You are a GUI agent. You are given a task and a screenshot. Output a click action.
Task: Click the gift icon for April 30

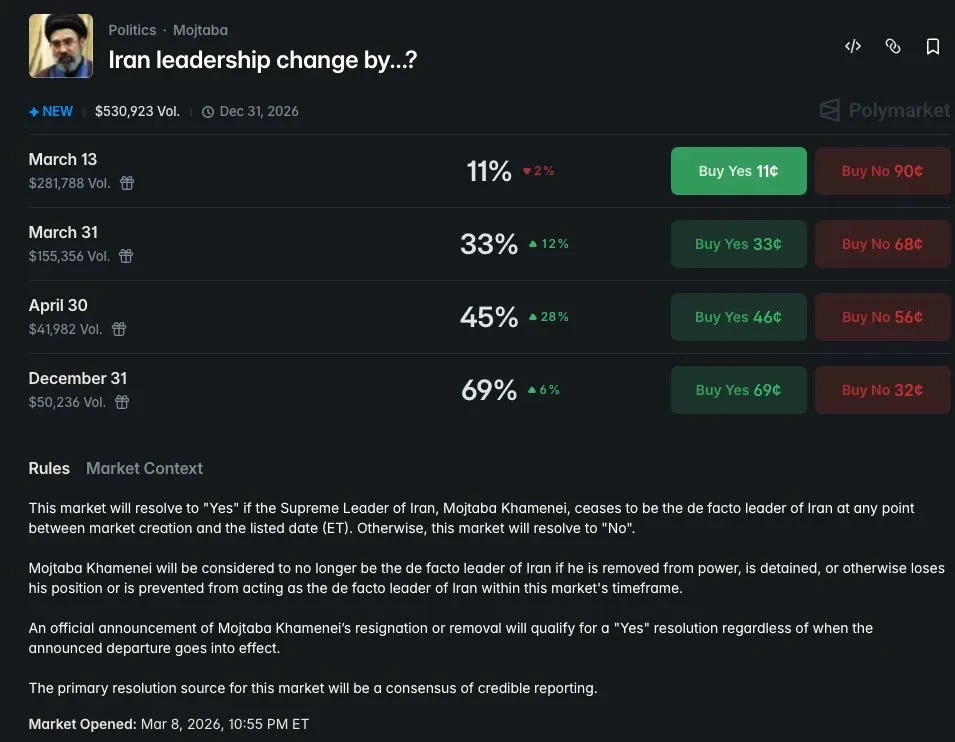tap(119, 329)
